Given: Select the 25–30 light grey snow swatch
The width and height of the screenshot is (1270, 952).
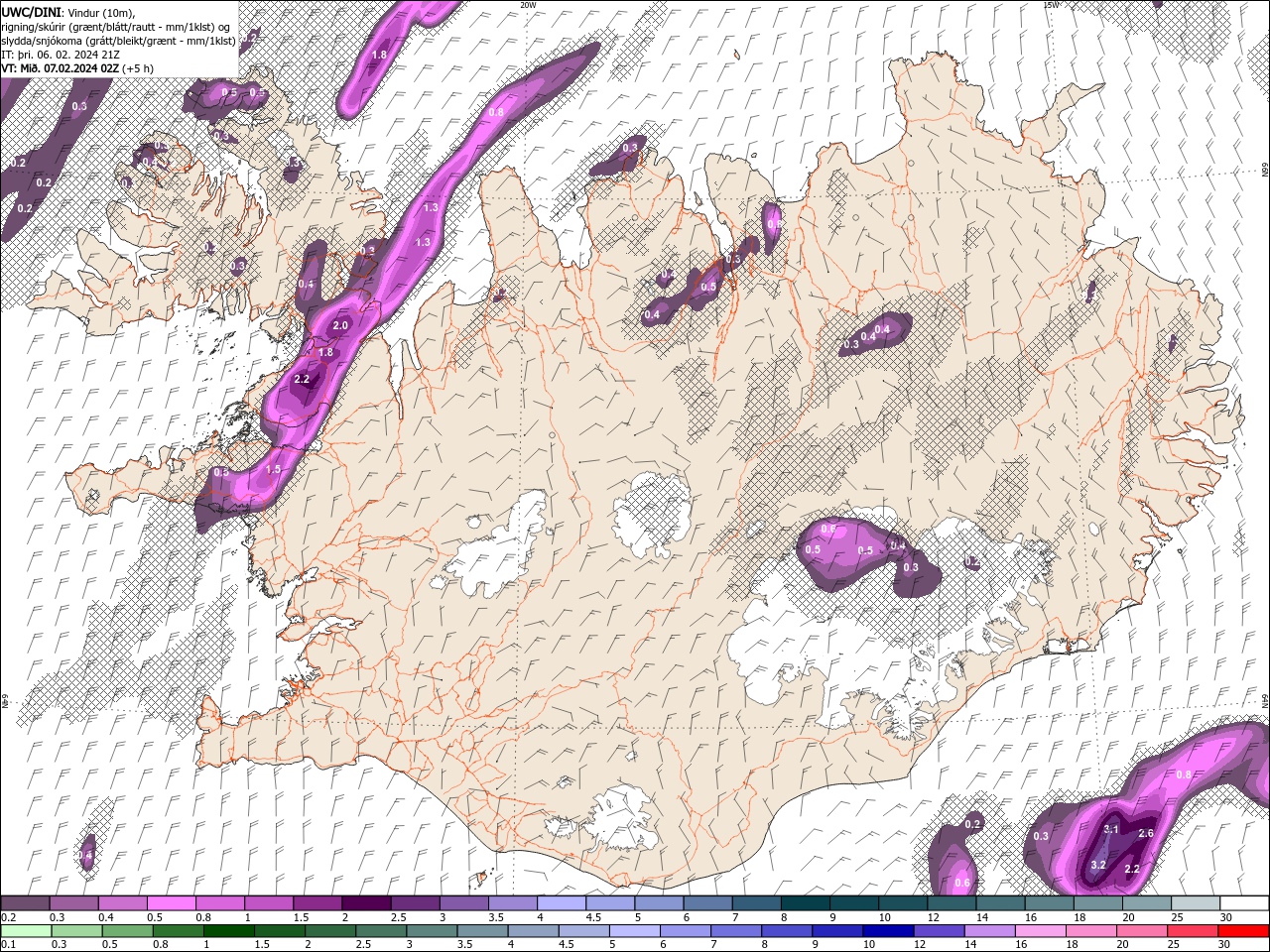Looking at the screenshot, I should click(1197, 903).
